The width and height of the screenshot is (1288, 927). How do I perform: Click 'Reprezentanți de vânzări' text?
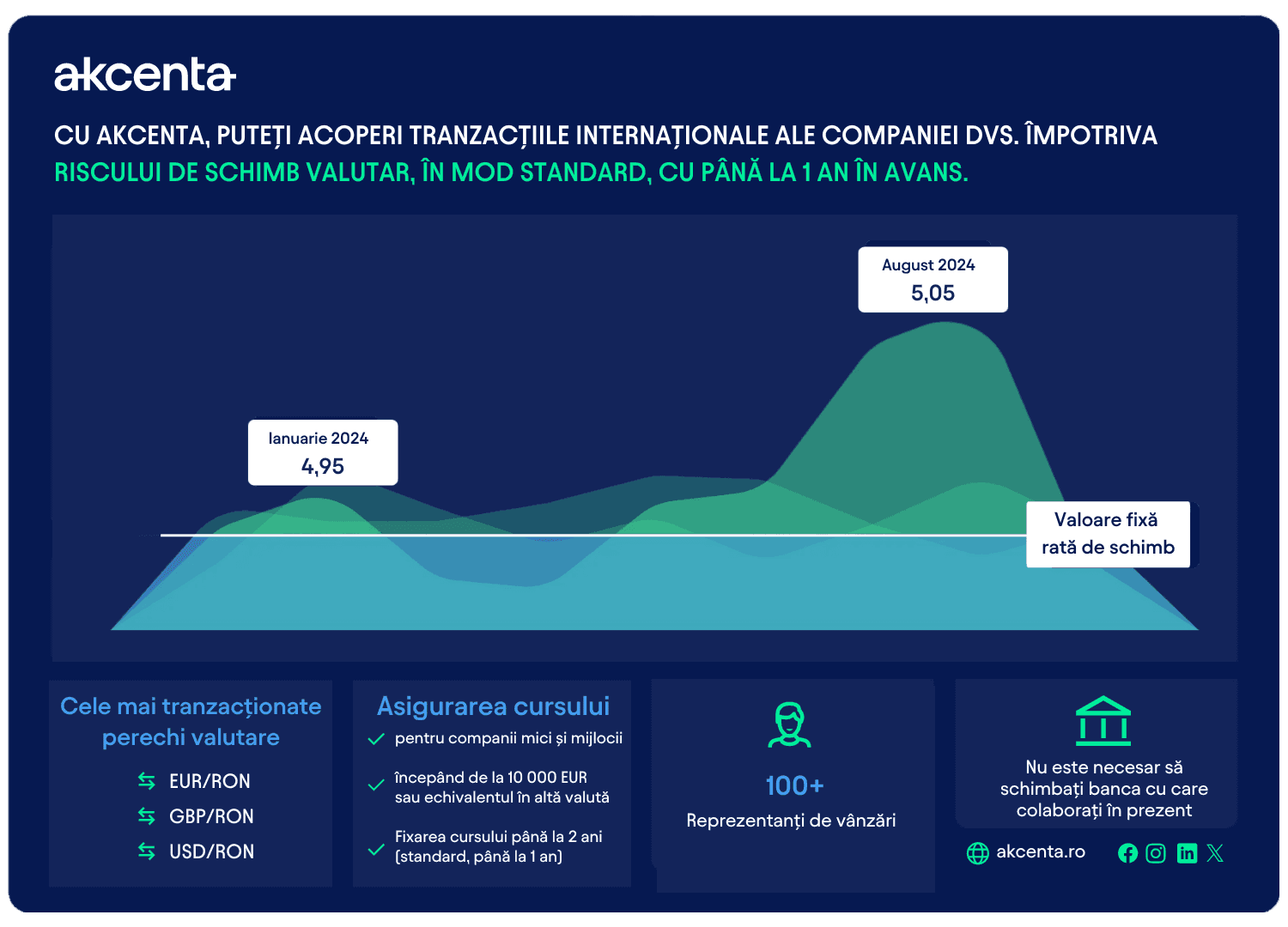coord(791,821)
